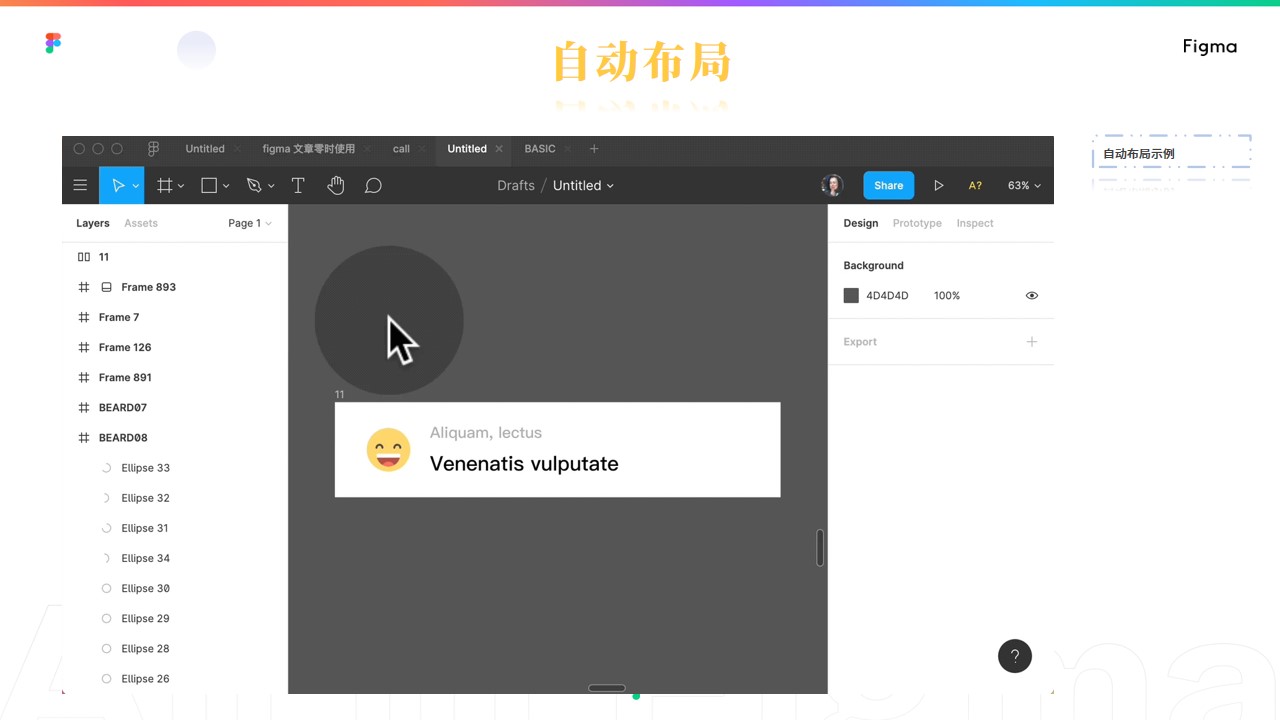The image size is (1280, 720).
Task: Open the Untitled file name dropdown
Action: tap(583, 186)
